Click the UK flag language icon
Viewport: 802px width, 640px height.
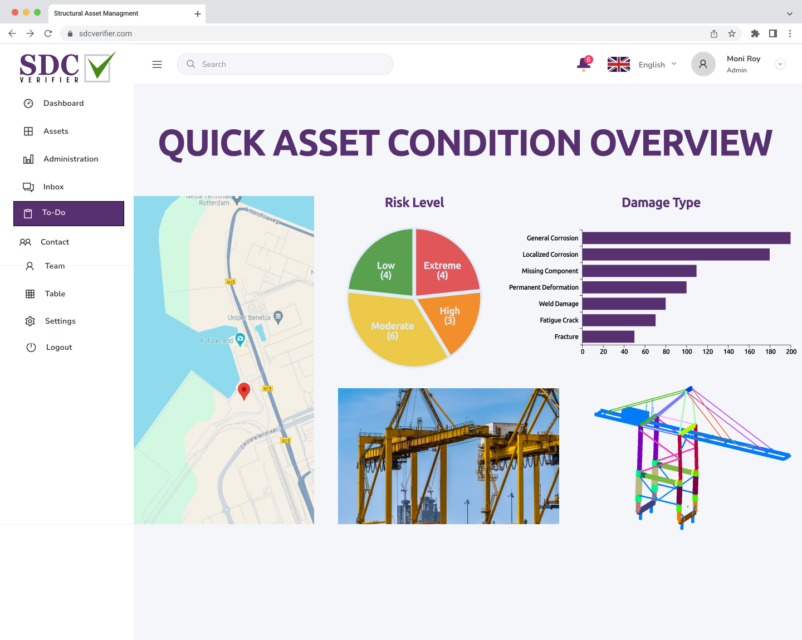619,64
